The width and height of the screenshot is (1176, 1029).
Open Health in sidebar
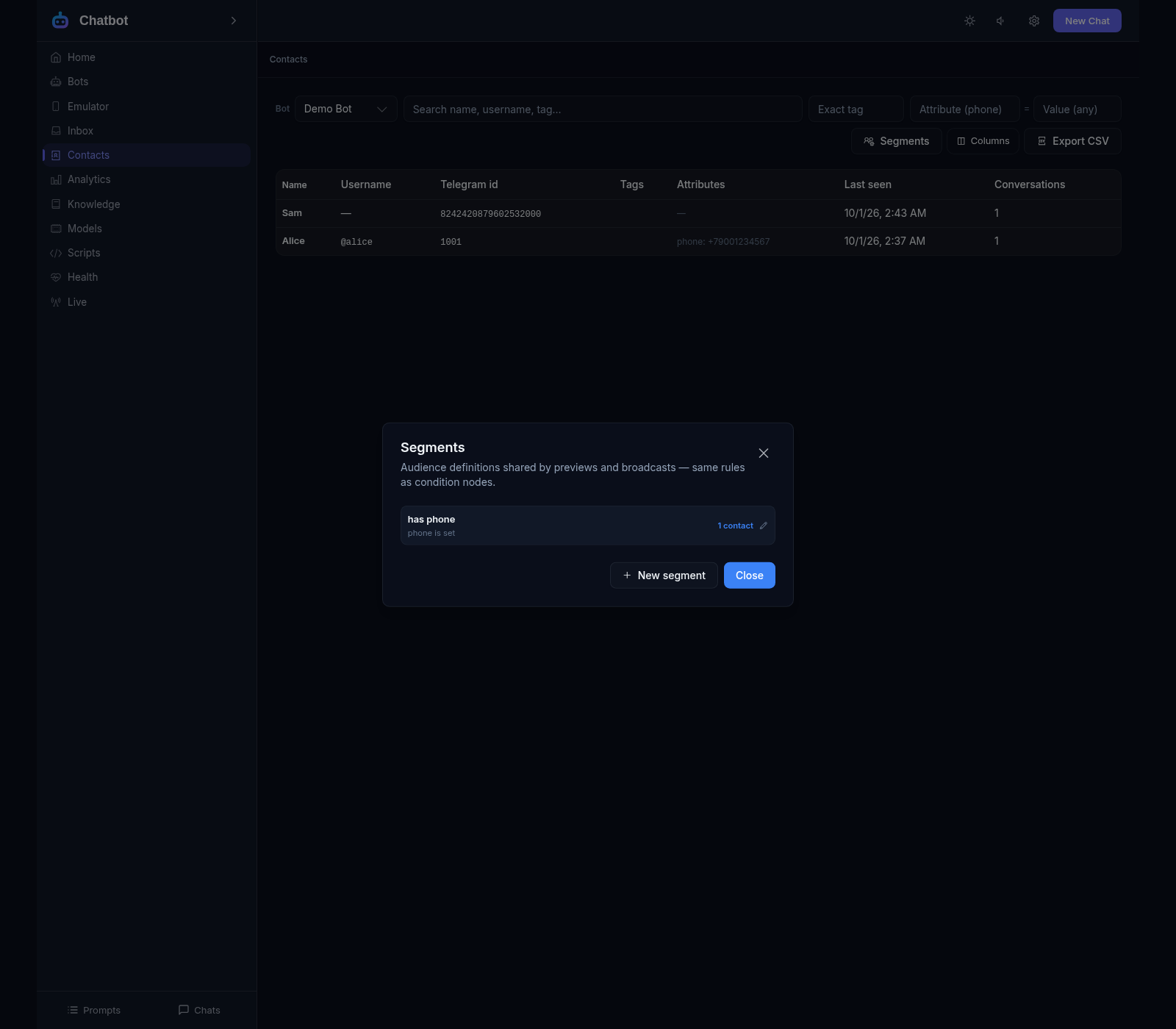[146, 277]
